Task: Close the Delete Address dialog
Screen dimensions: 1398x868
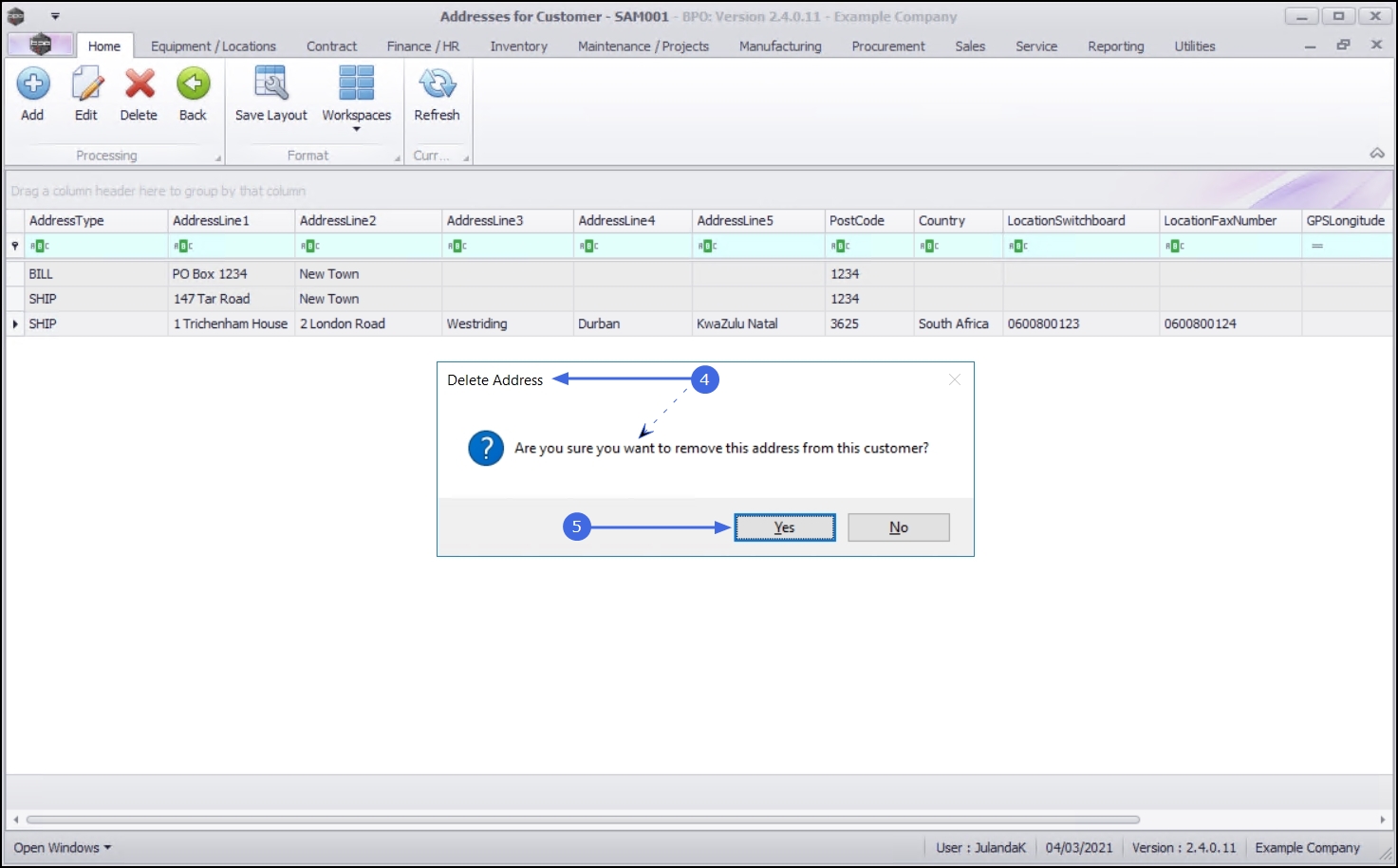Action: coord(955,379)
